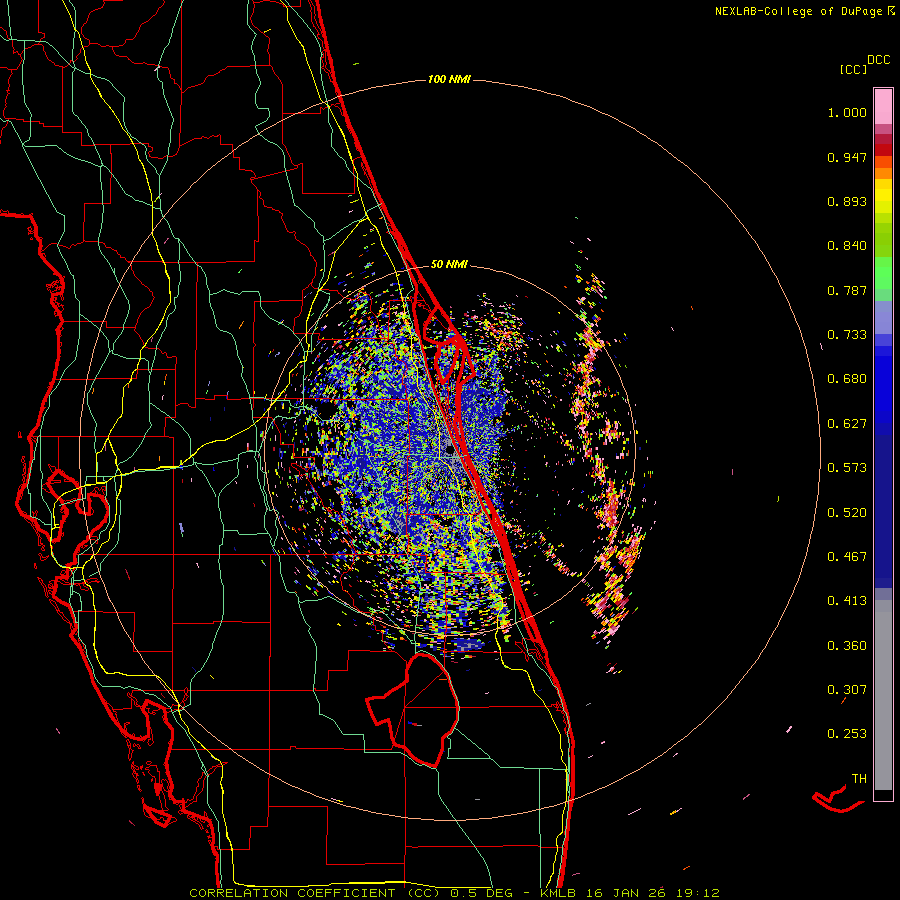
Task: Click the 1.000 value on the color scale
Action: (x=847, y=112)
